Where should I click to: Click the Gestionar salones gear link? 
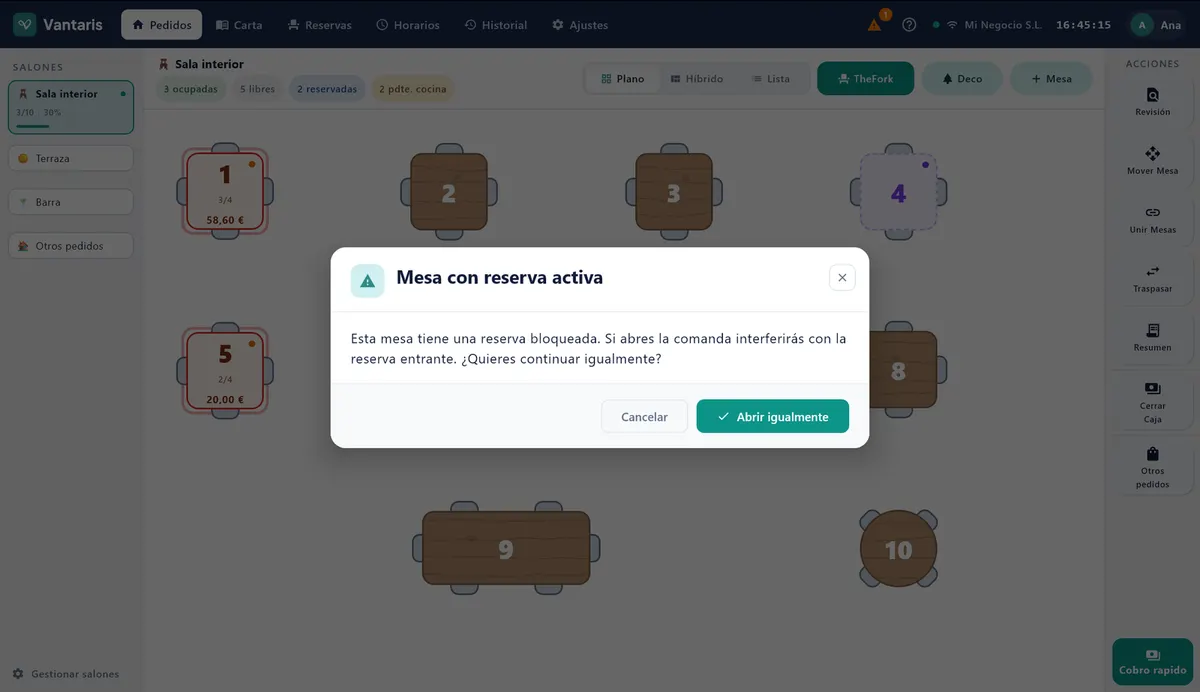pos(66,674)
